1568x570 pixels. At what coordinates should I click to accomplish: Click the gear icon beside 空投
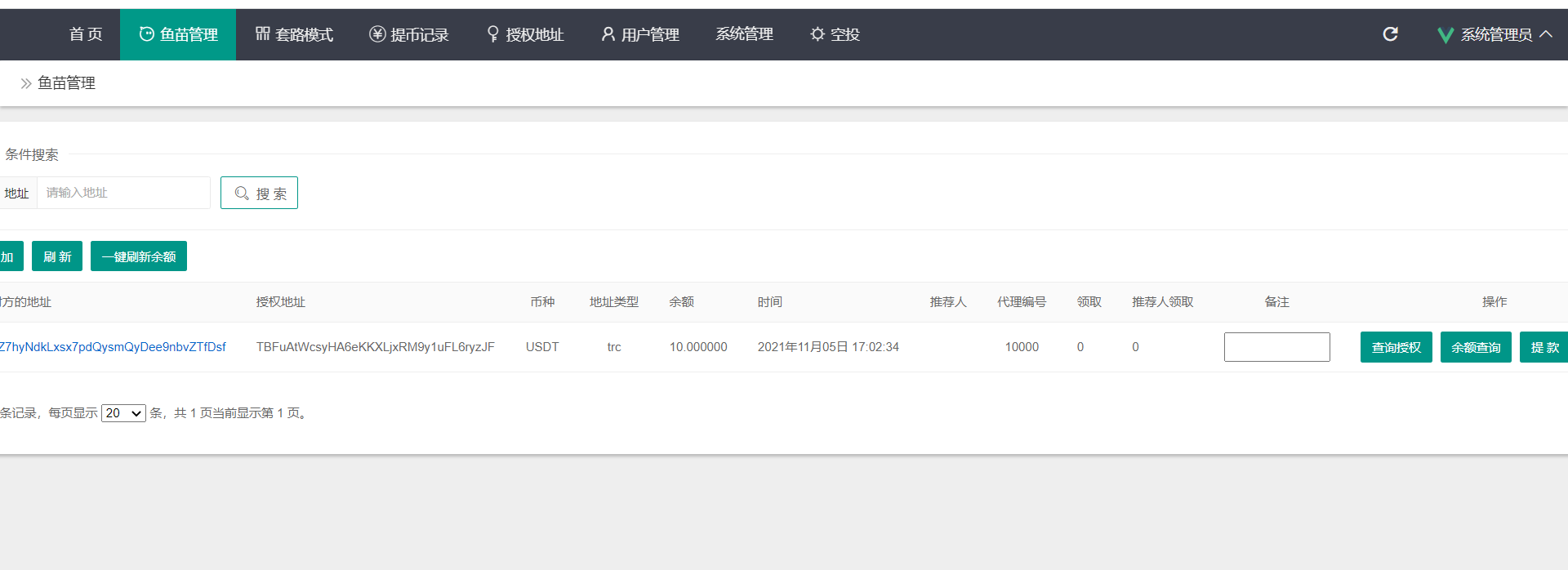pyautogui.click(x=817, y=33)
